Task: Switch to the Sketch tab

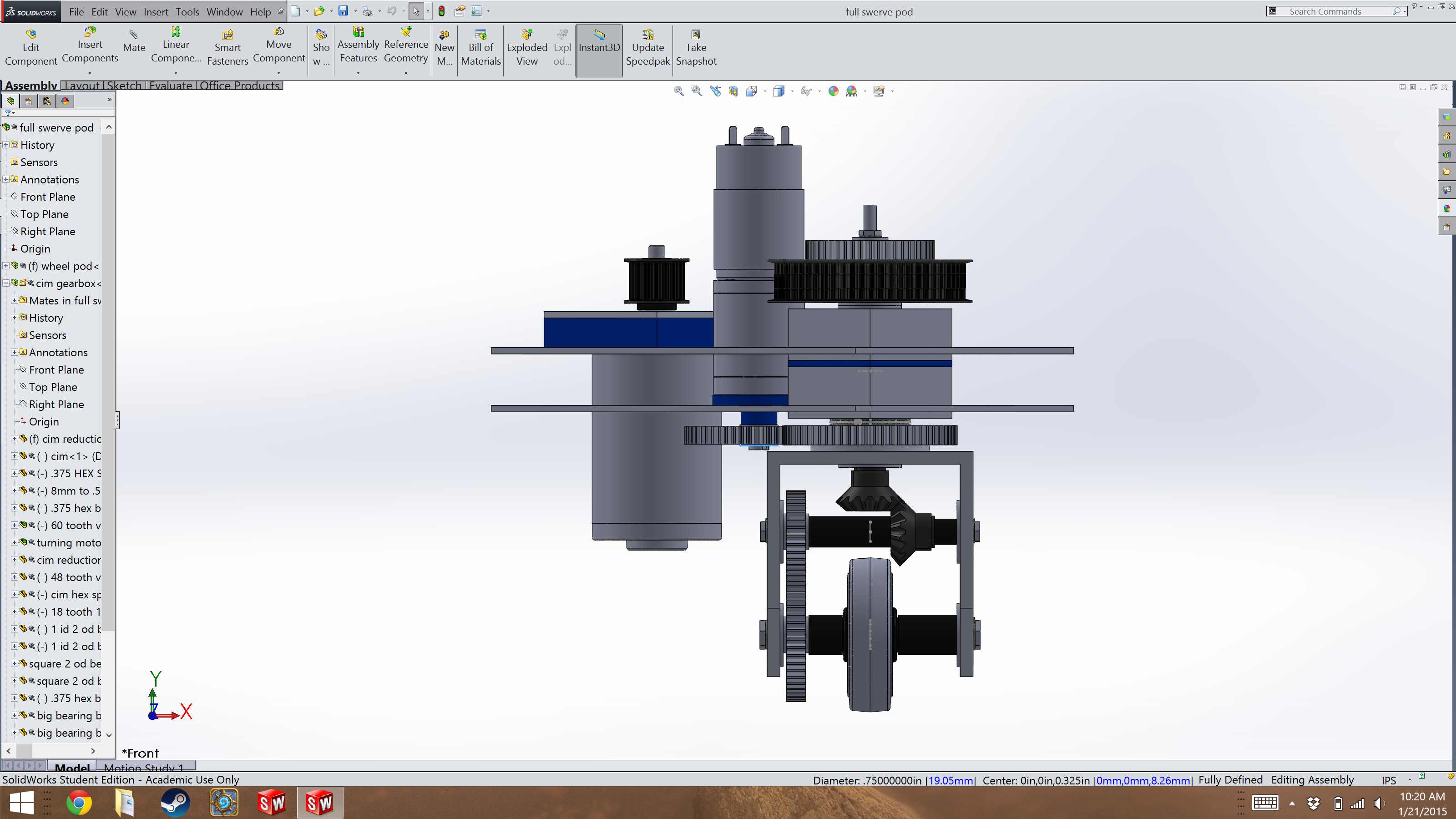Action: click(124, 86)
